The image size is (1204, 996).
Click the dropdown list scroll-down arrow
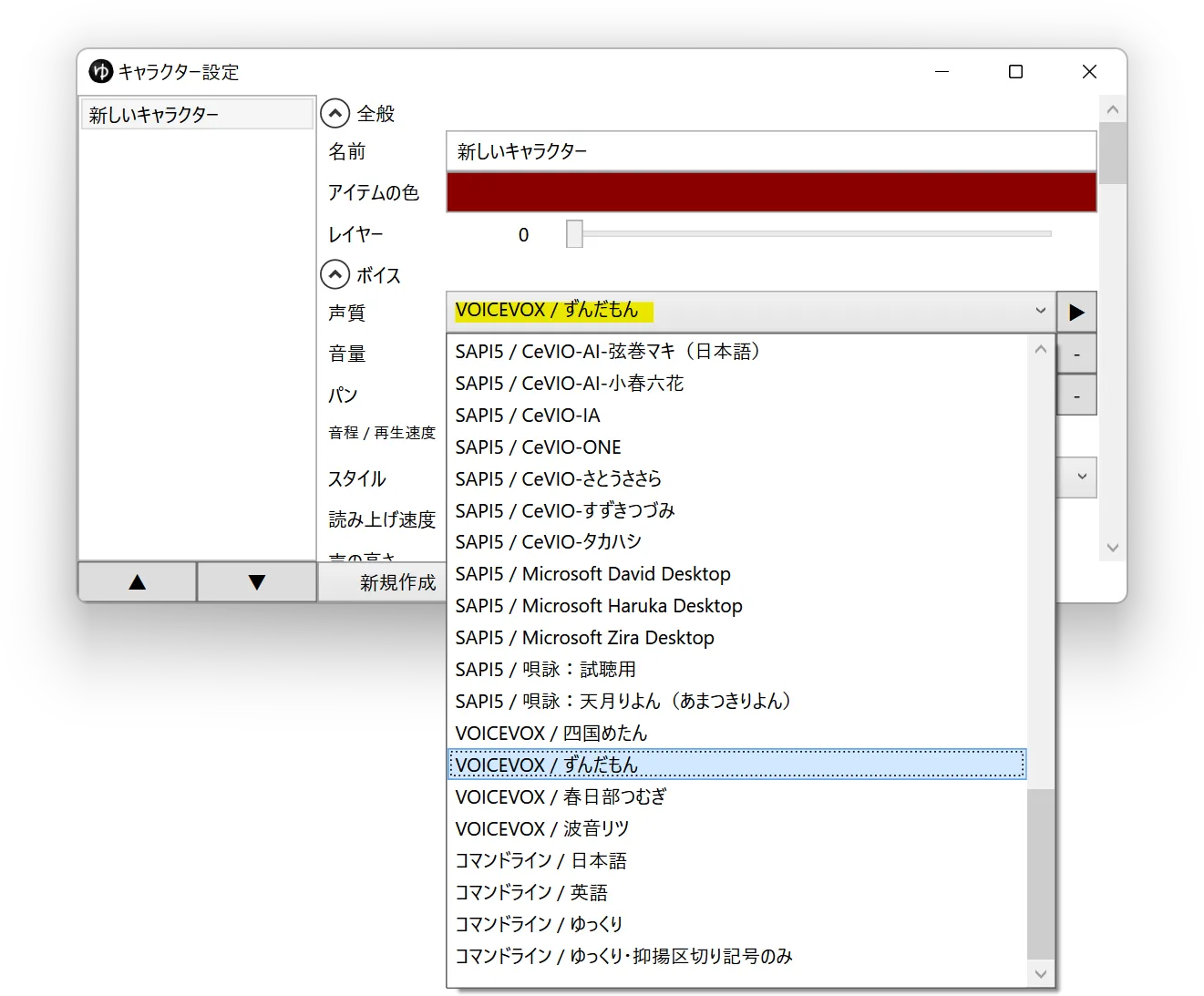pyautogui.click(x=1041, y=973)
